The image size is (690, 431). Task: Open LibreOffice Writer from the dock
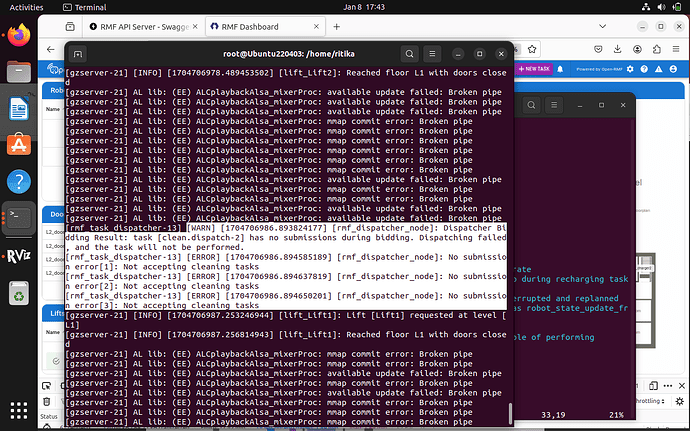(19, 108)
